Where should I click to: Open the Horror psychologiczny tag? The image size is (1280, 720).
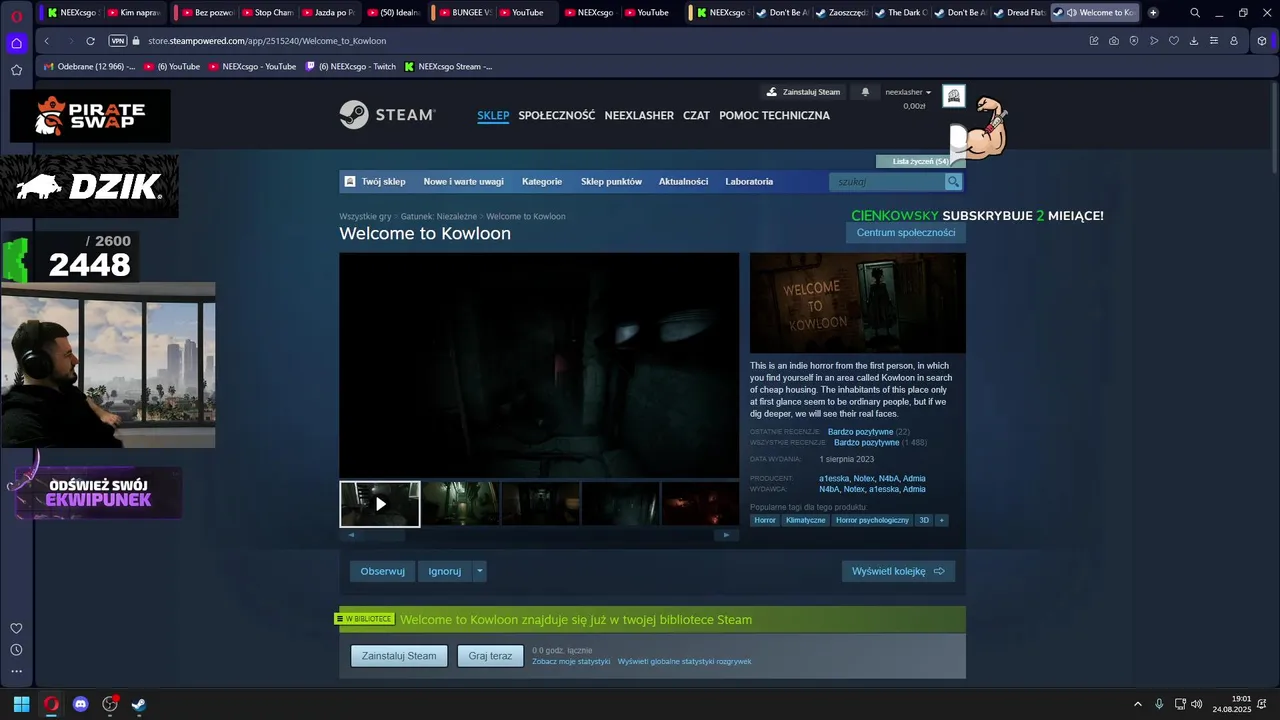pos(872,520)
